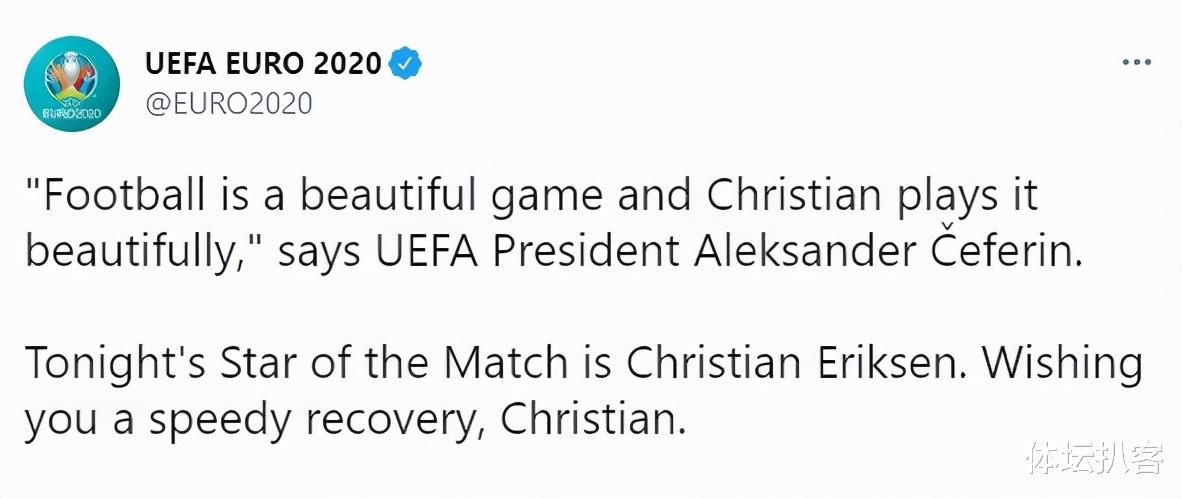Click the word "Christian" in the first line

click(x=794, y=196)
